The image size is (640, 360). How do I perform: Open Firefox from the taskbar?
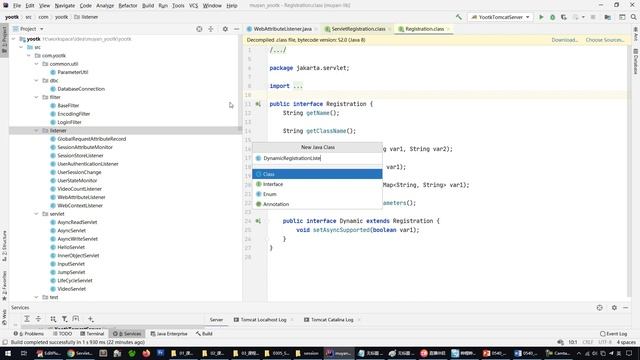point(146,353)
